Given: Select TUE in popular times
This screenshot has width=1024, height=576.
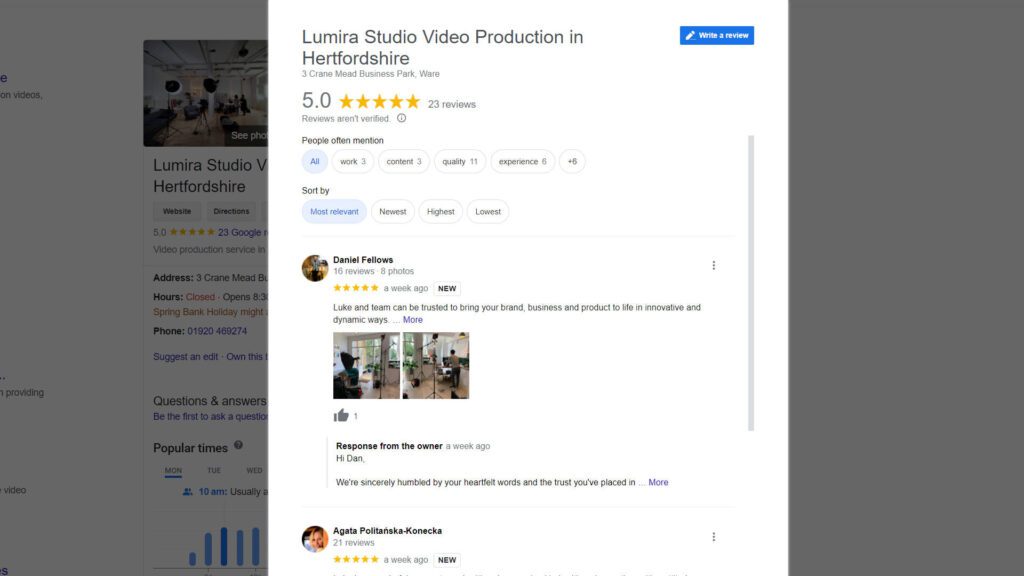Looking at the screenshot, I should coord(214,471).
